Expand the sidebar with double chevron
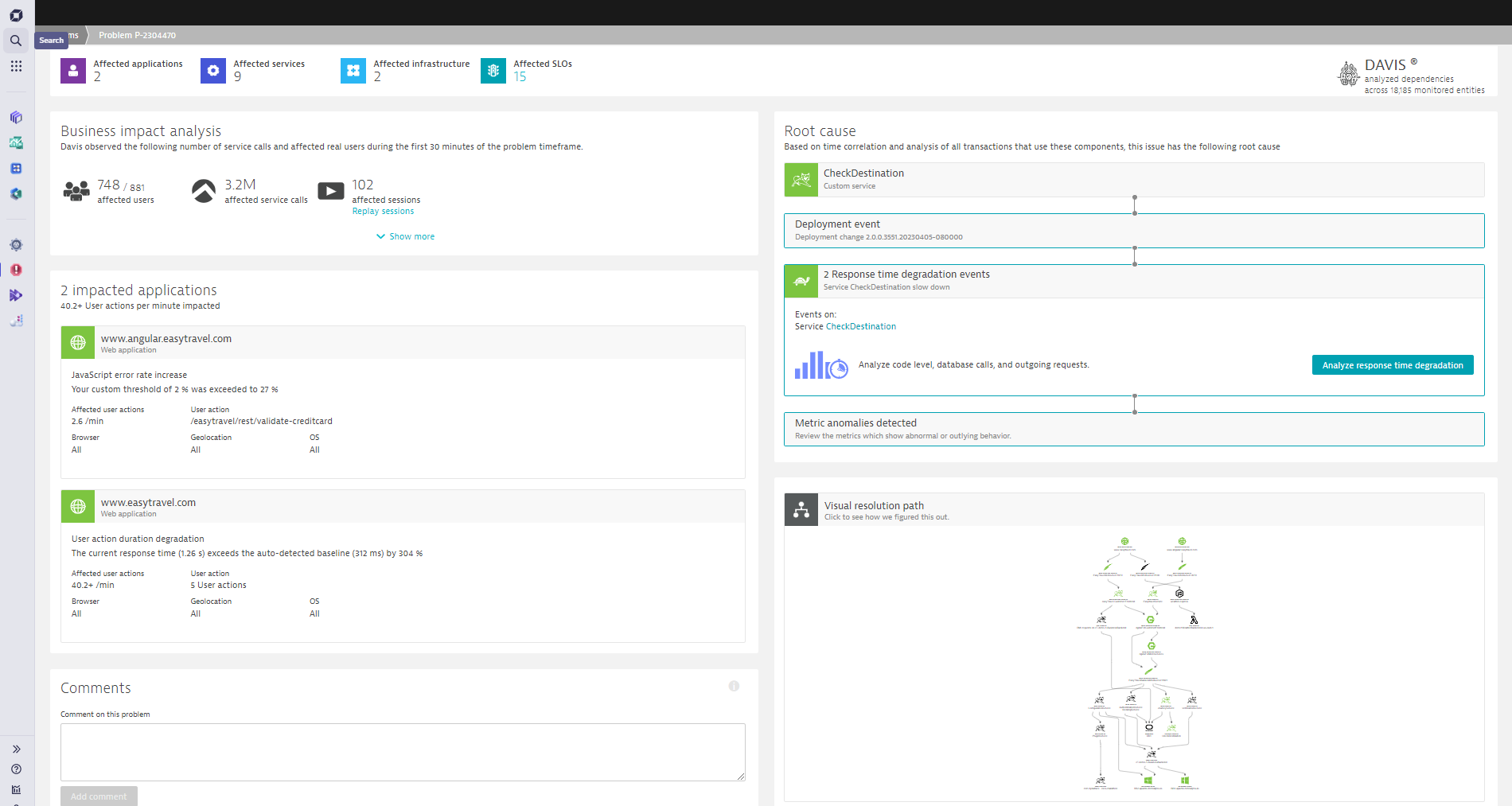 pyautogui.click(x=16, y=749)
